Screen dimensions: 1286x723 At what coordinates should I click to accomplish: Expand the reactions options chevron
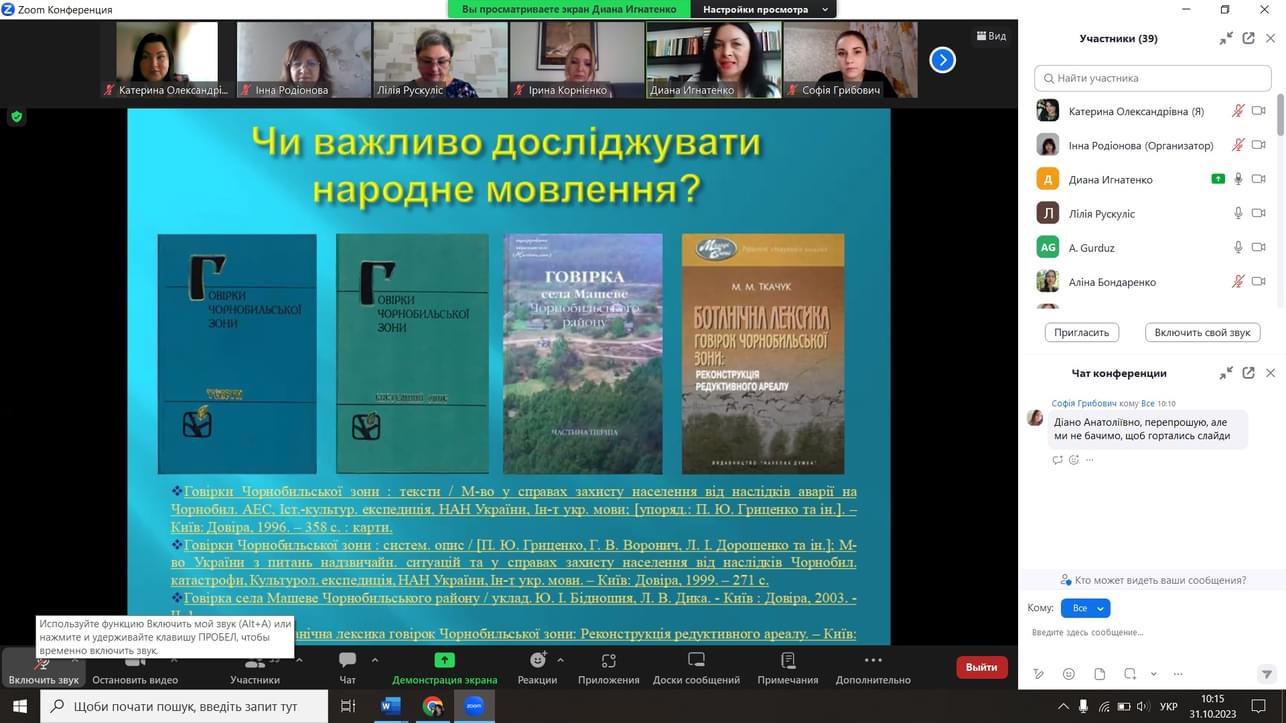coord(560,660)
